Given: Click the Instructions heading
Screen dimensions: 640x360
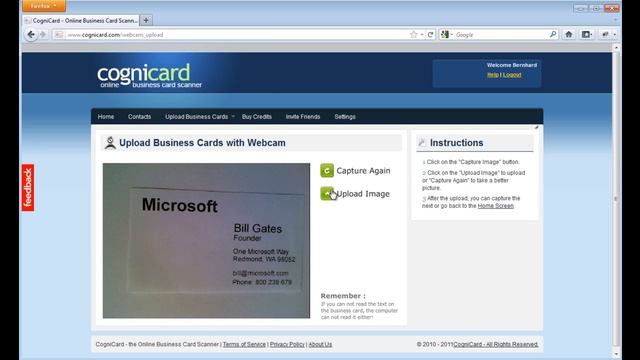Looking at the screenshot, I should (456, 143).
